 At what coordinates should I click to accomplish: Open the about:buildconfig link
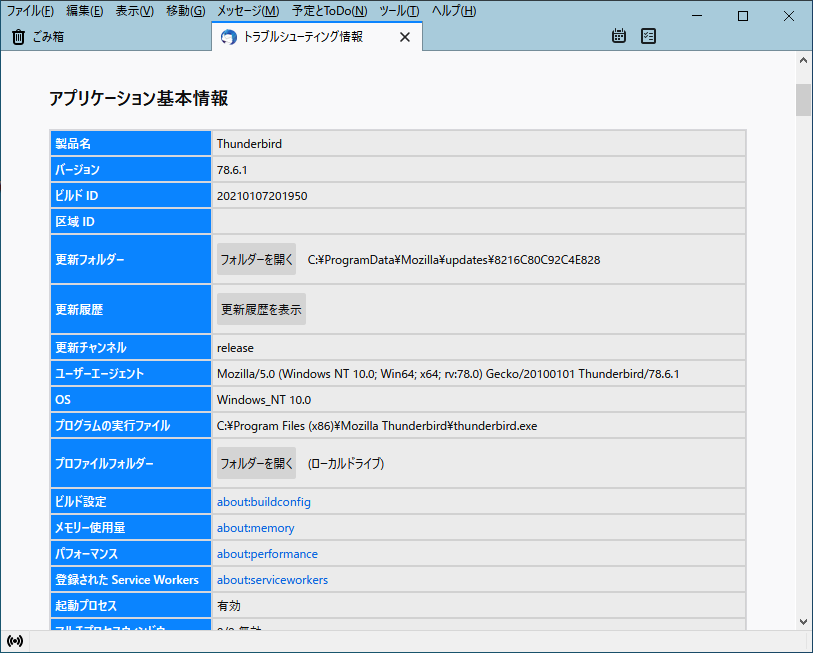(263, 502)
